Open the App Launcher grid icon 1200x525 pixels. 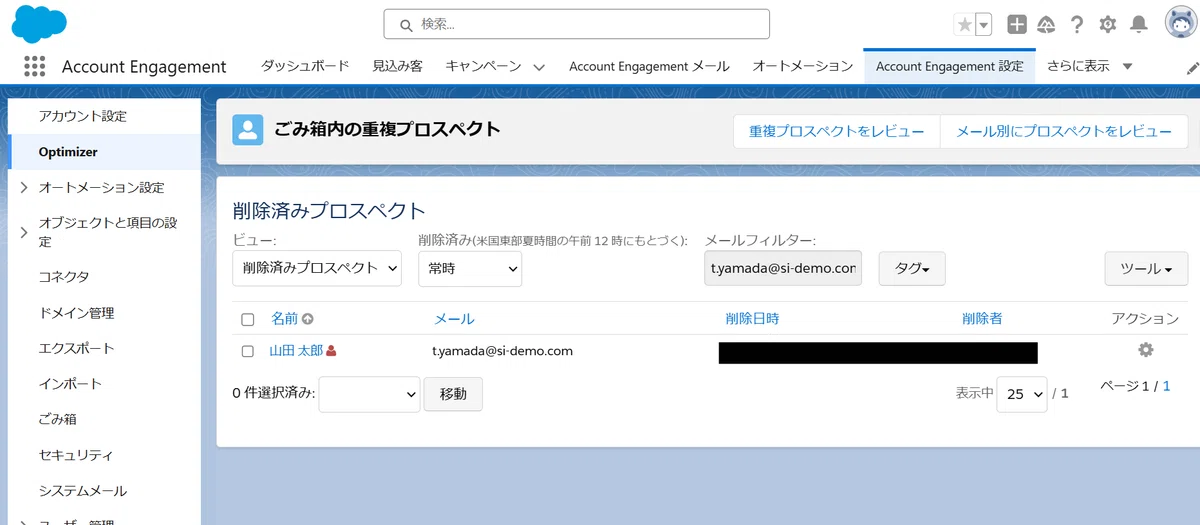[34, 67]
